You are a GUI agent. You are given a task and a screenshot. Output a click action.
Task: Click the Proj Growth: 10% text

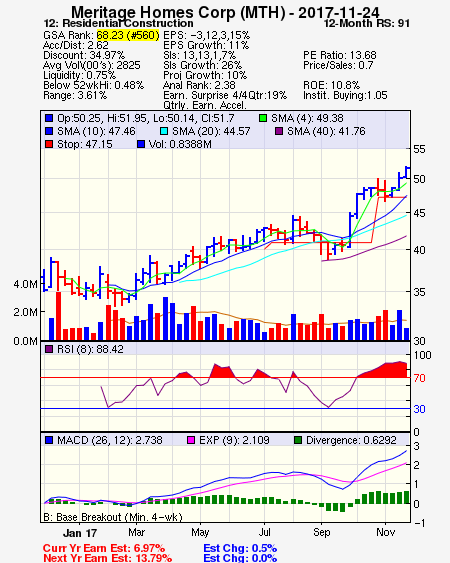[x=205, y=75]
